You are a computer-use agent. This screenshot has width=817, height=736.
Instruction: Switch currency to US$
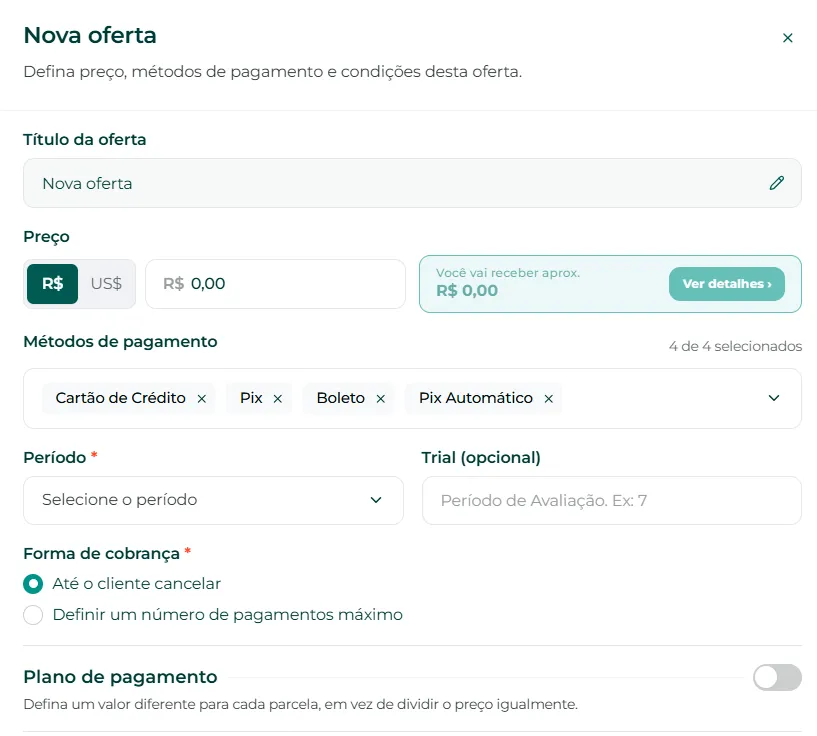106,284
